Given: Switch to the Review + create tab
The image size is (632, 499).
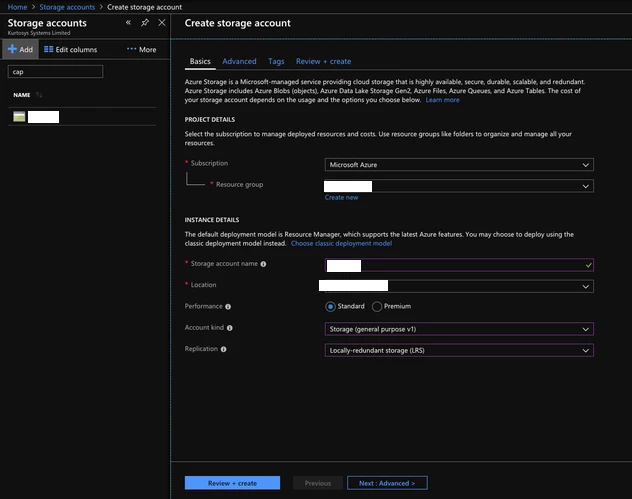Looking at the screenshot, I should (x=323, y=61).
